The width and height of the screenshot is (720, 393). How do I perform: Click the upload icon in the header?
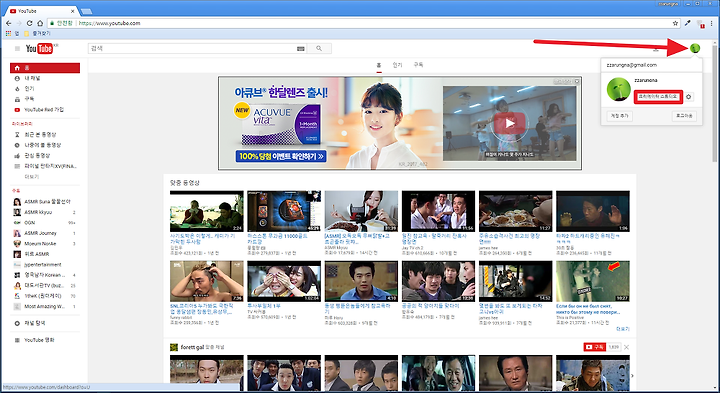point(656,48)
